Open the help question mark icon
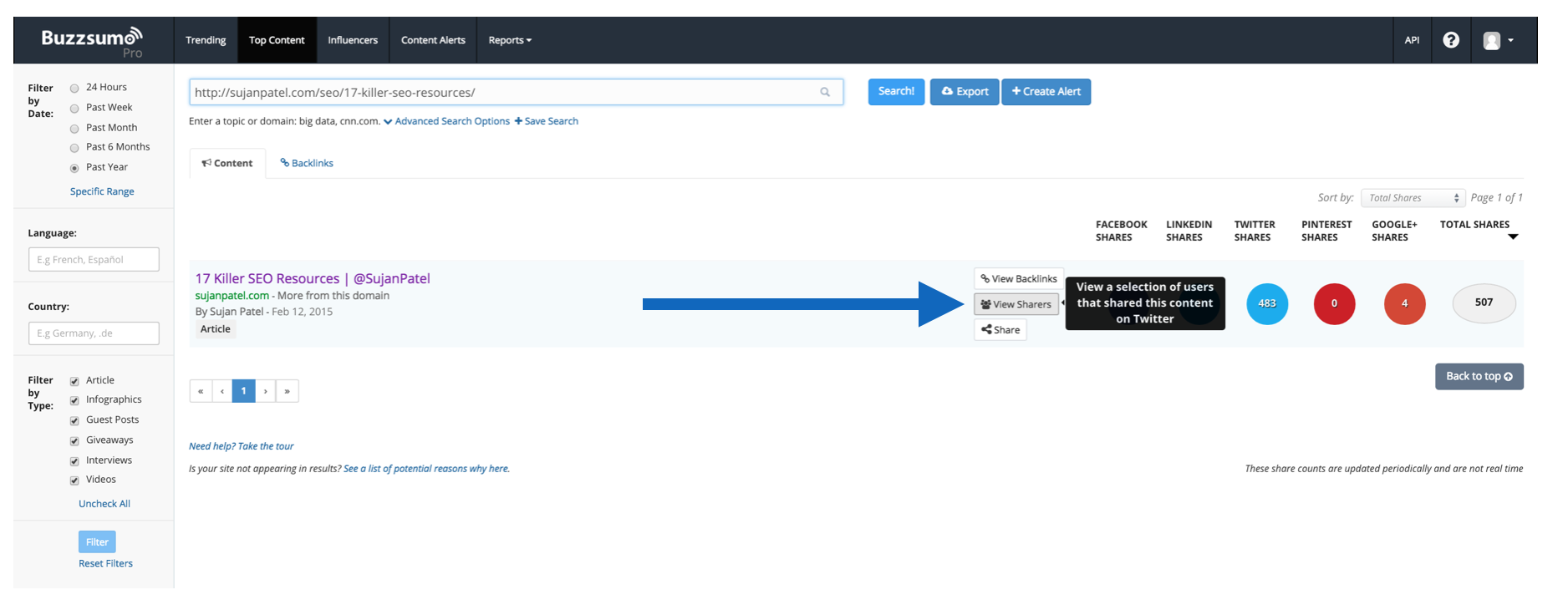The image size is (1568, 605). pyautogui.click(x=1451, y=40)
